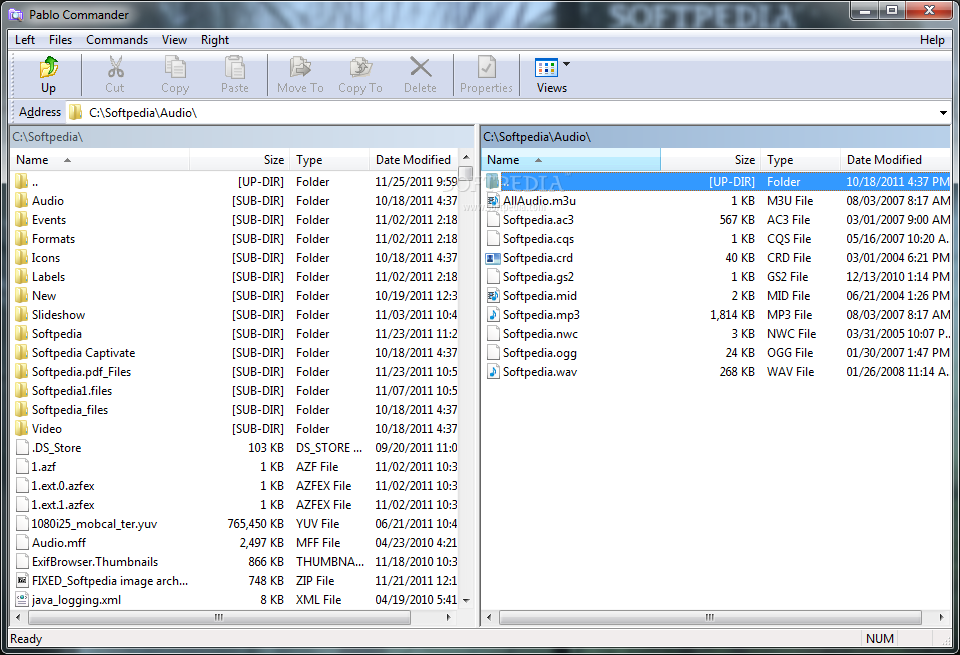This screenshot has width=960, height=655.
Task: Open the Commands menu
Action: coord(117,40)
